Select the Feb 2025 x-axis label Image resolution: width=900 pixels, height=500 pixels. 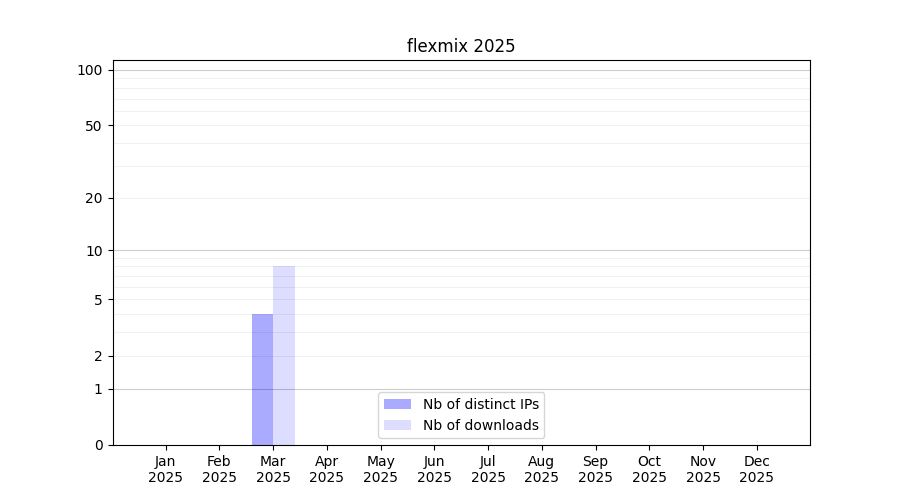[219, 469]
